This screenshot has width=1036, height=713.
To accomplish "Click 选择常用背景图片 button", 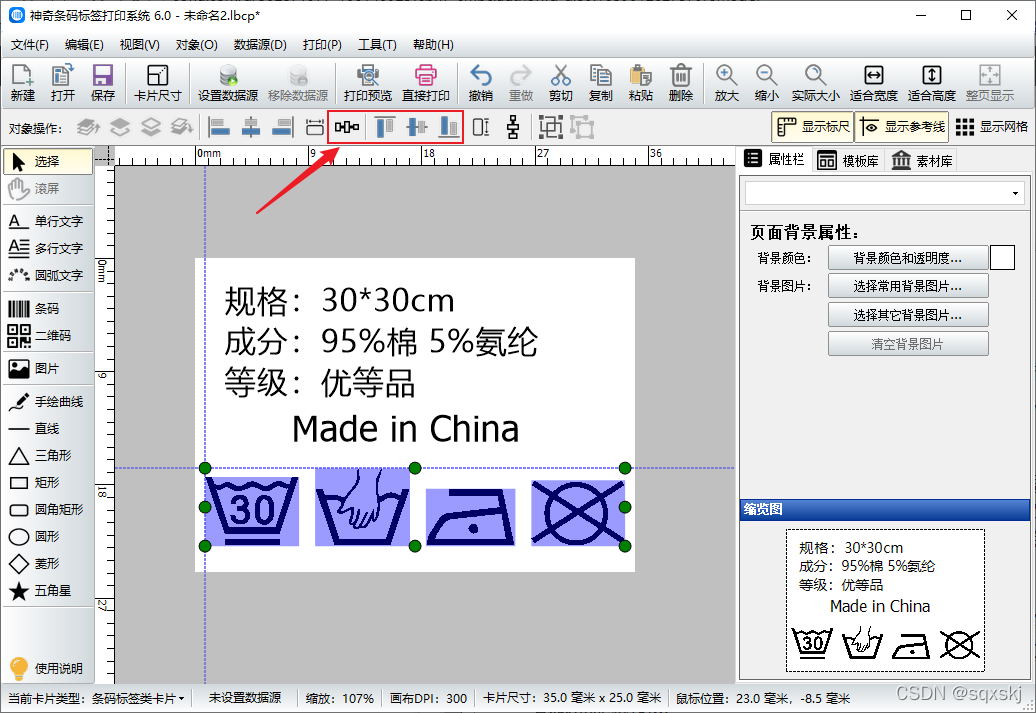I will tap(908, 286).
